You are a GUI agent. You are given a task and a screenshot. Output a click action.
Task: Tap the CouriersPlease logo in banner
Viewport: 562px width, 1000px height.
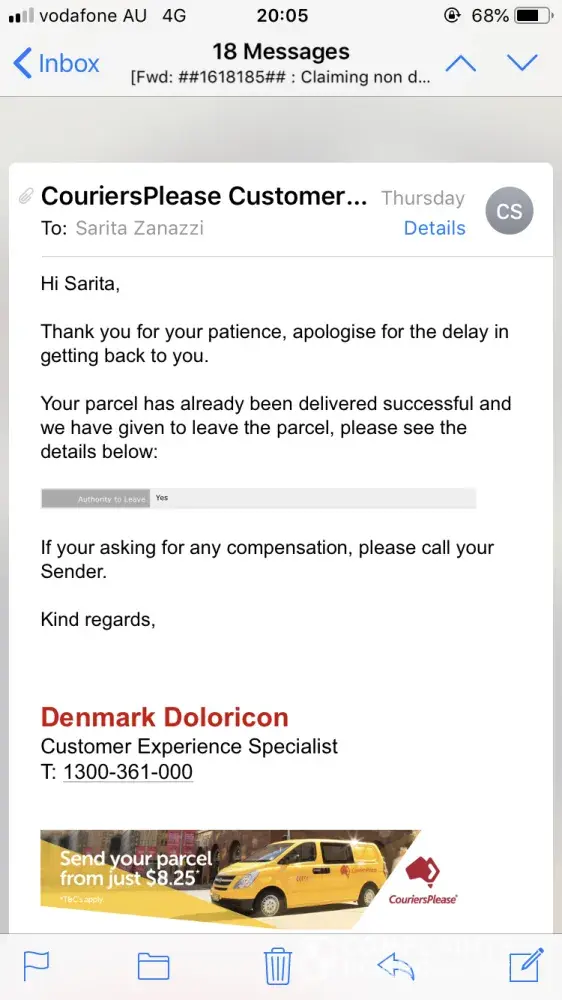422,880
